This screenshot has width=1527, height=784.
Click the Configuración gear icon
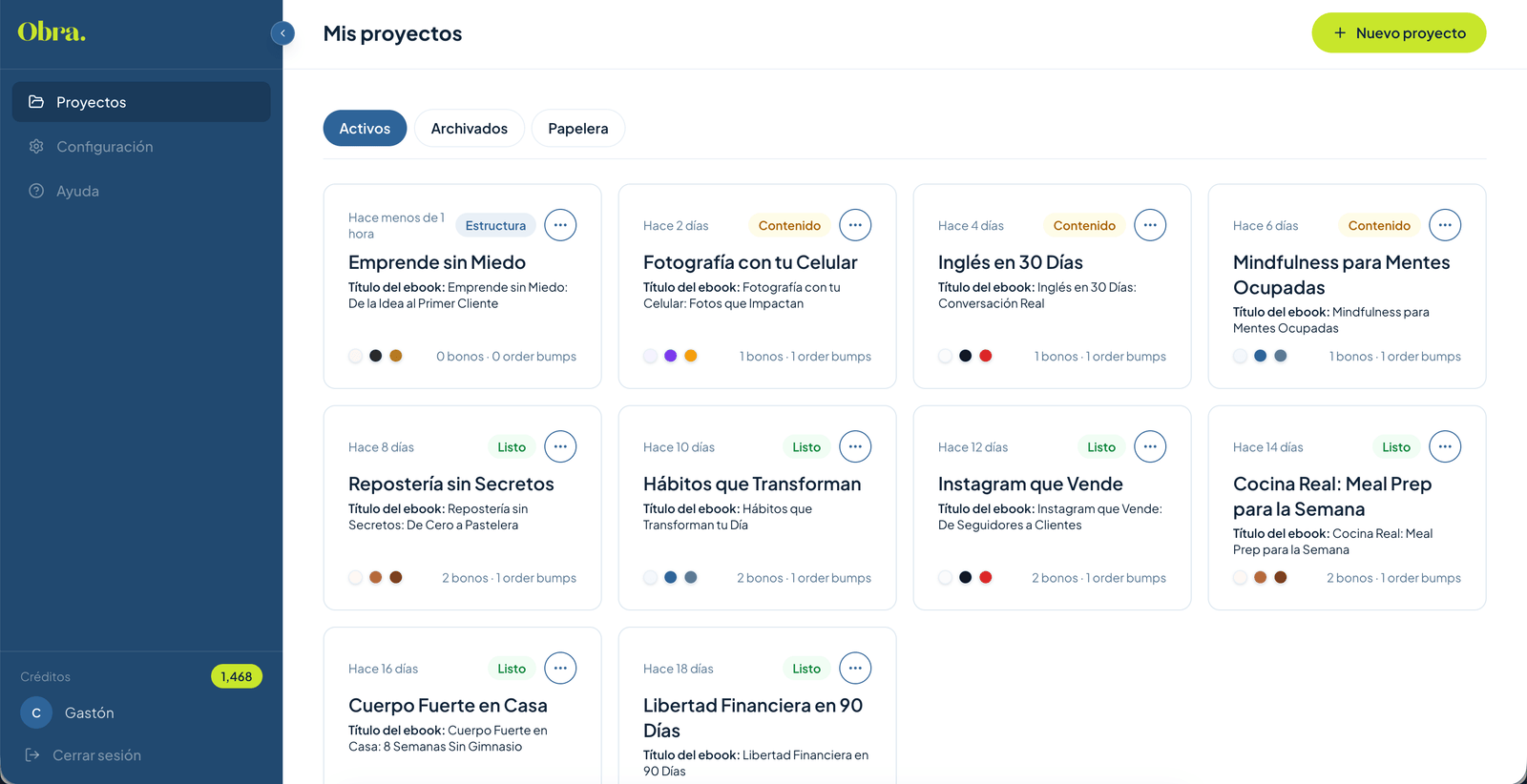tap(36, 146)
